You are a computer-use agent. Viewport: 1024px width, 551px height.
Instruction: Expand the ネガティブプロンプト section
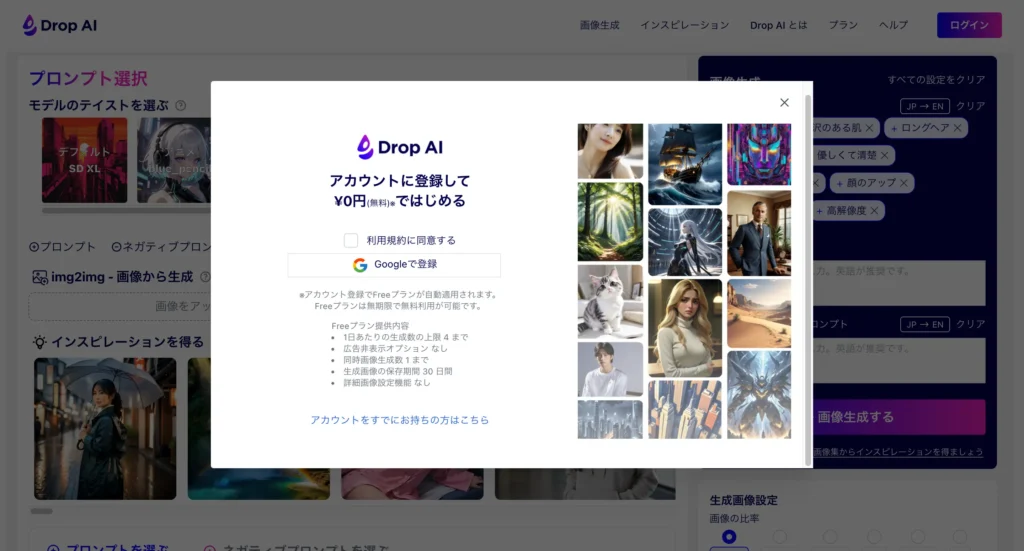(x=161, y=247)
